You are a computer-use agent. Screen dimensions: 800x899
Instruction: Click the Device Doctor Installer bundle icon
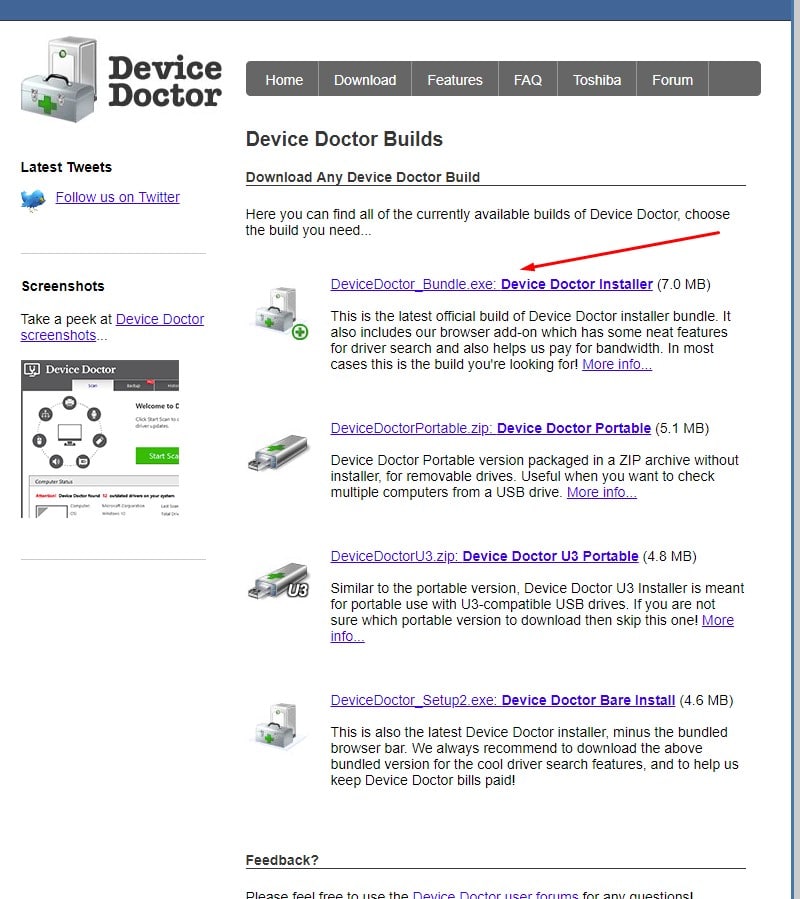(x=279, y=311)
